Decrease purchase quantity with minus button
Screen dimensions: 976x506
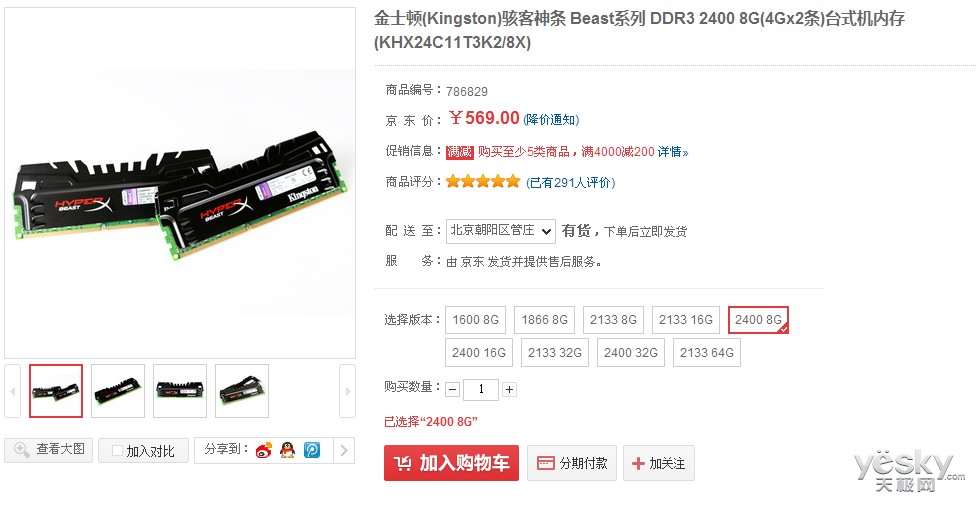[x=453, y=390]
